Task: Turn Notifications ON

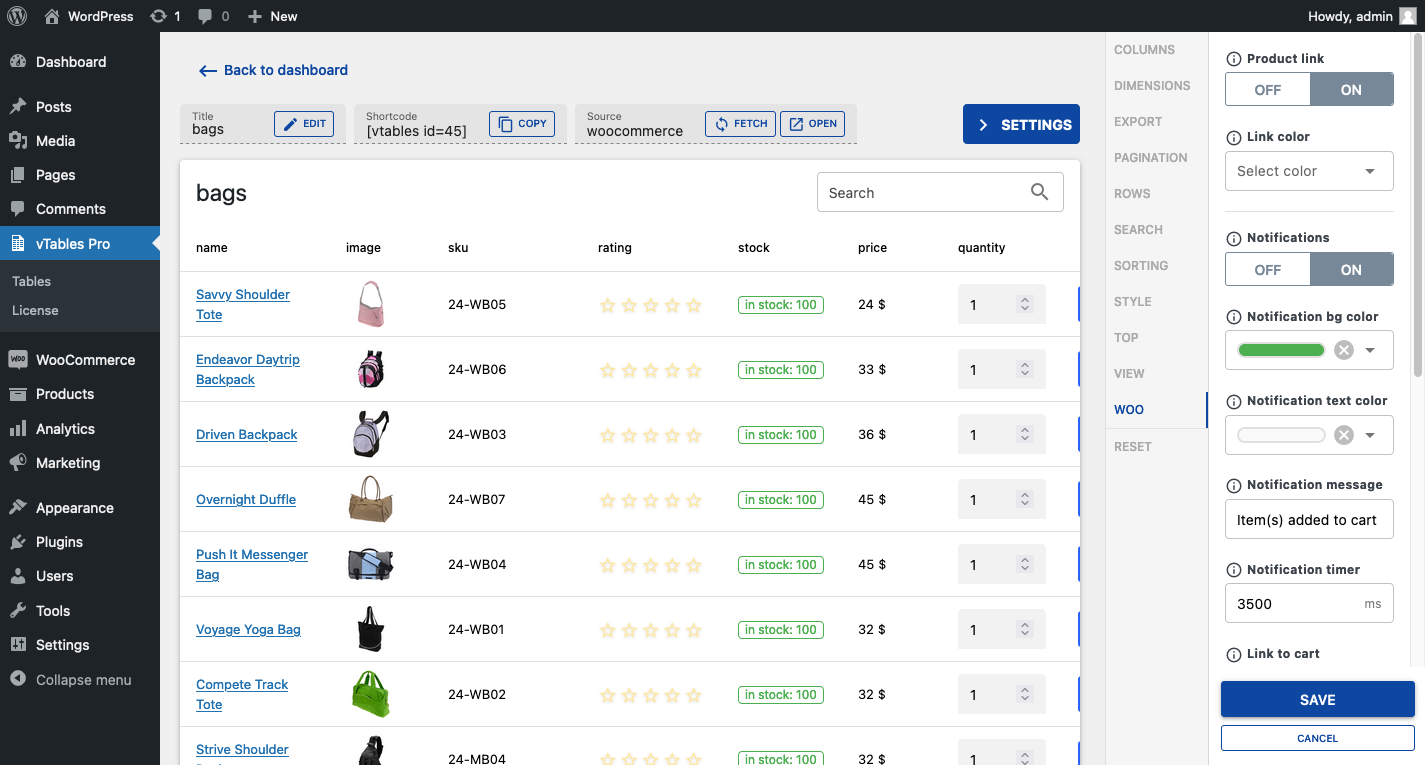Action: click(x=1352, y=269)
